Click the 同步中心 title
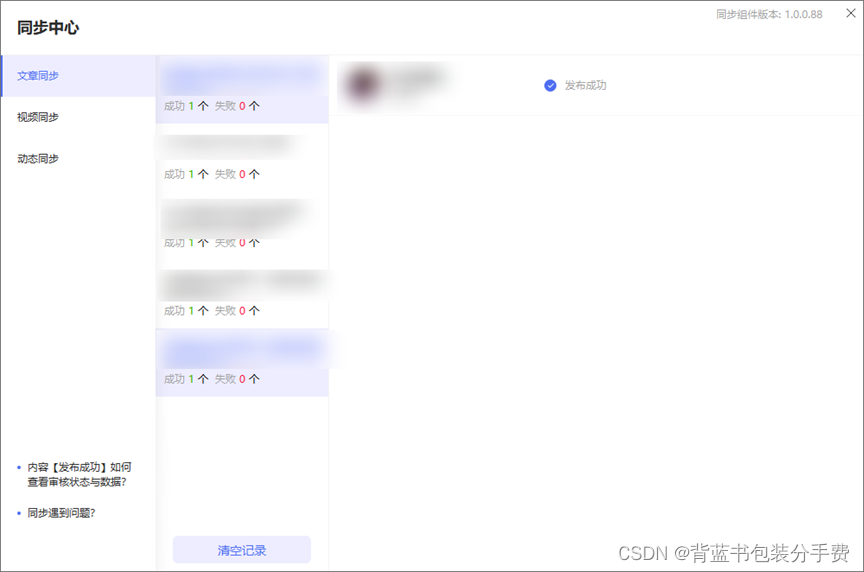The width and height of the screenshot is (864, 572). pos(48,28)
